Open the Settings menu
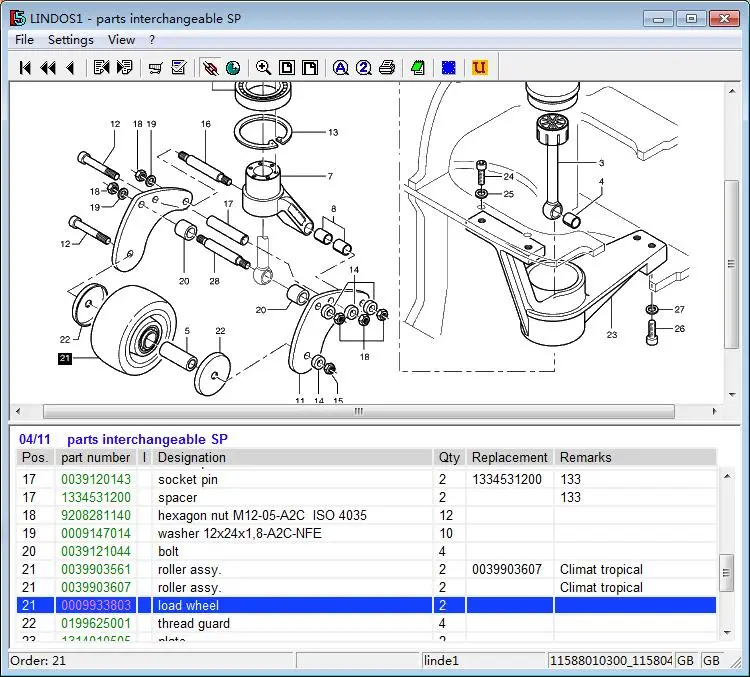Image resolution: width=750 pixels, height=677 pixels. pyautogui.click(x=70, y=40)
